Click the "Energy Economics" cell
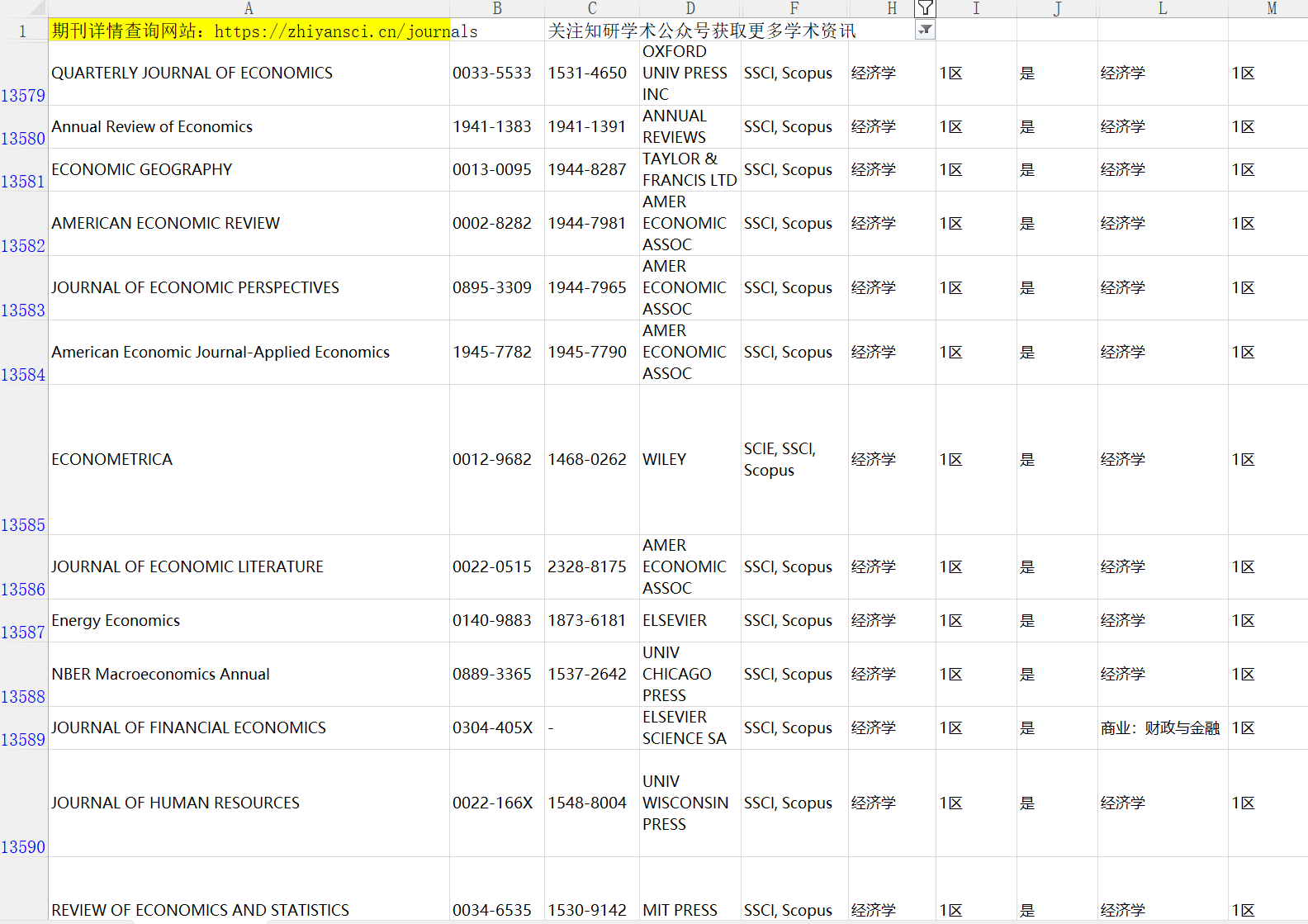Image resolution: width=1308 pixels, height=924 pixels. 249,621
